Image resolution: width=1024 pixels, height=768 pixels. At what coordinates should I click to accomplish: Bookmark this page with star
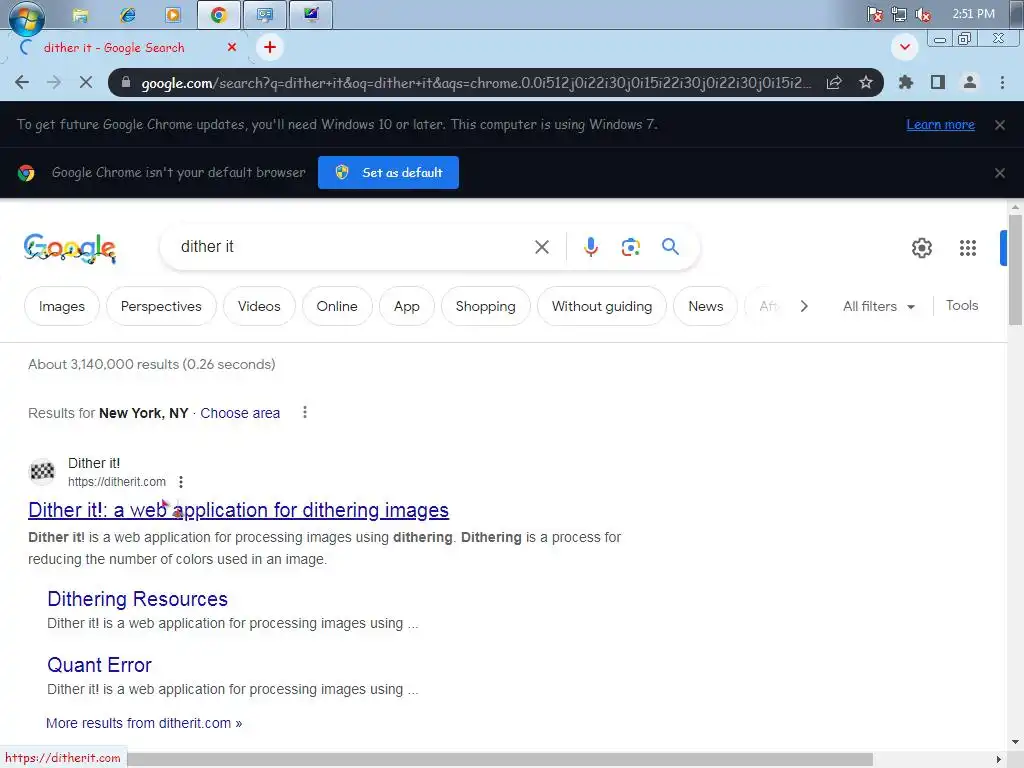click(x=866, y=82)
